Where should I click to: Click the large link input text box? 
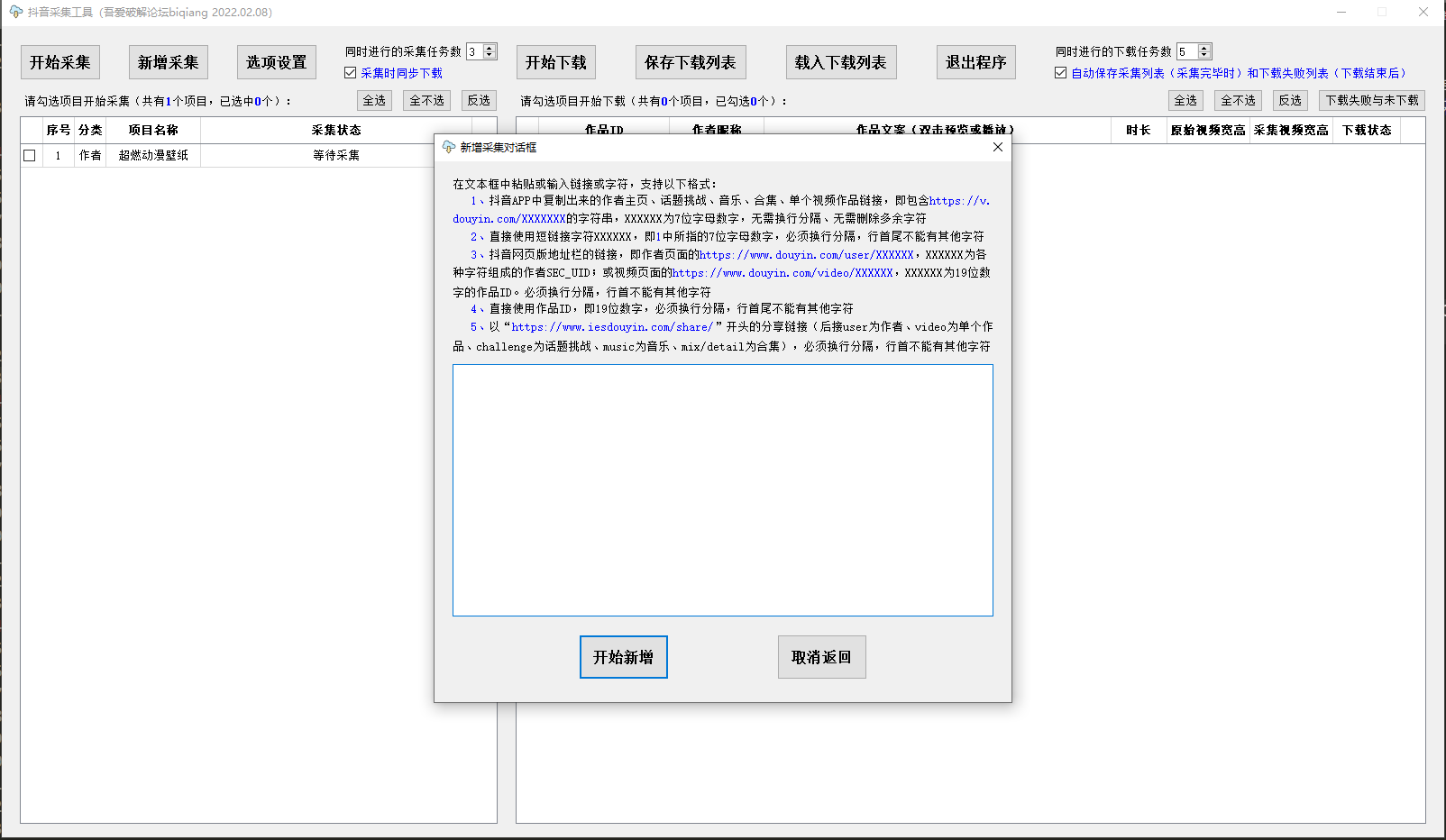coord(723,490)
